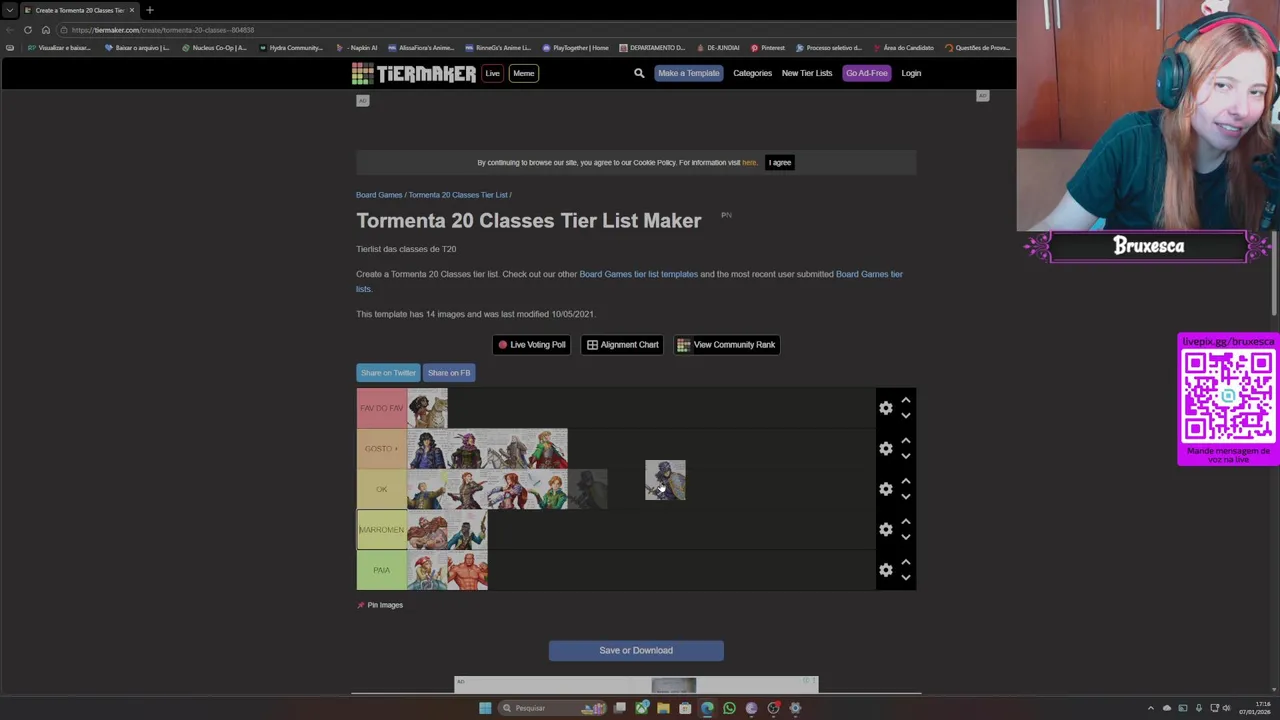Open File Explorer from taskbar

click(x=663, y=708)
